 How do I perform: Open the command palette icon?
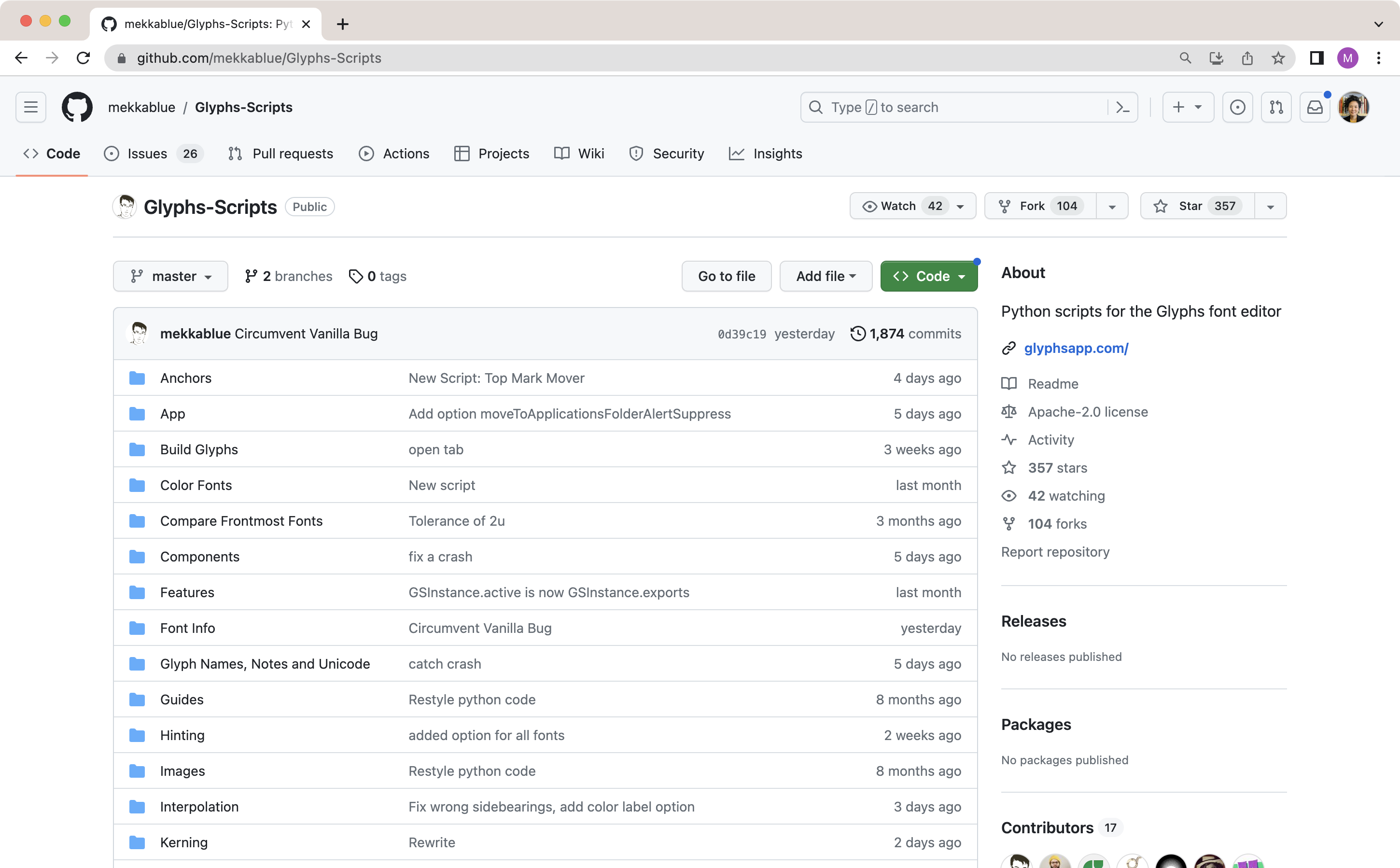1122,107
